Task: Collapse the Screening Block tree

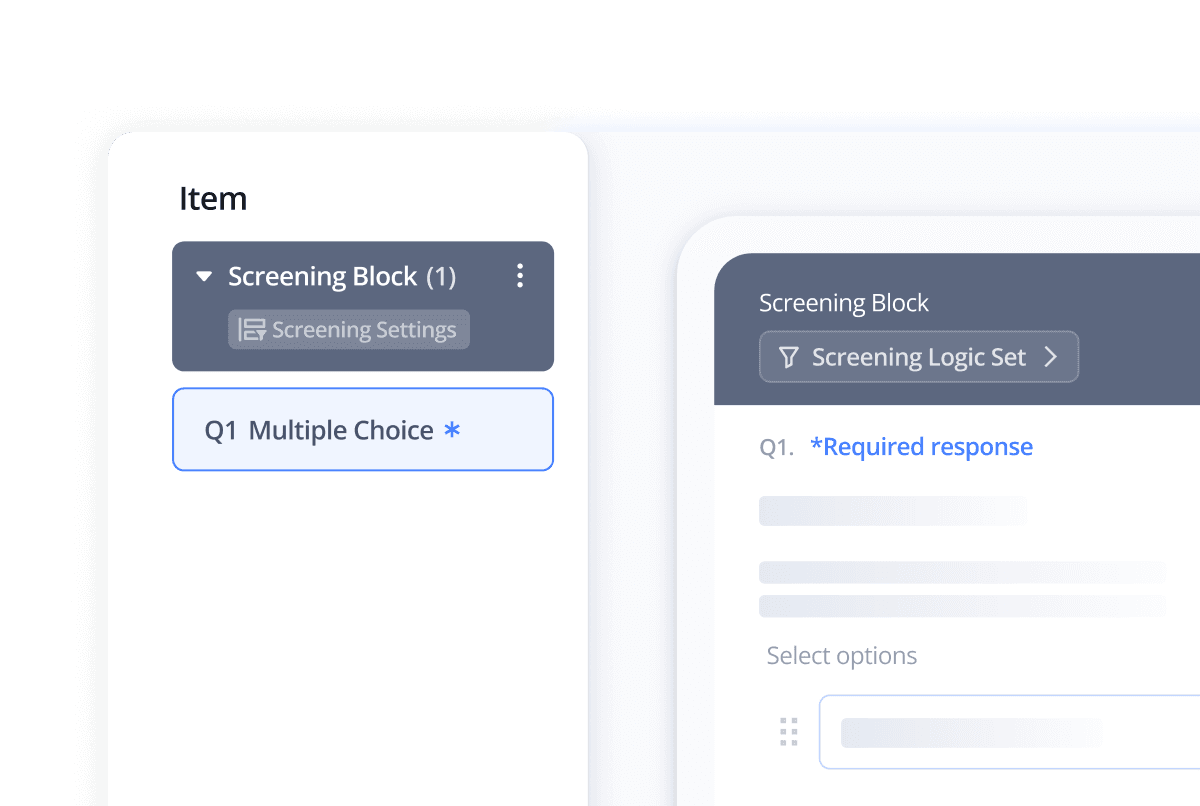Action: click(x=203, y=276)
